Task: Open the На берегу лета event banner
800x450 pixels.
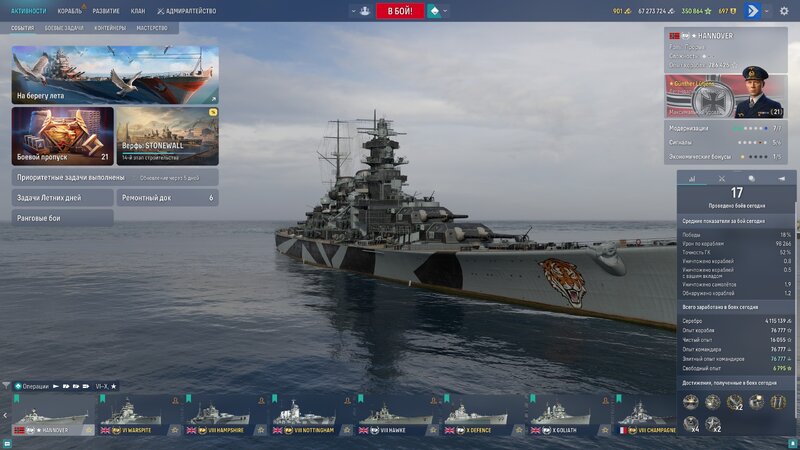Action: click(115, 75)
